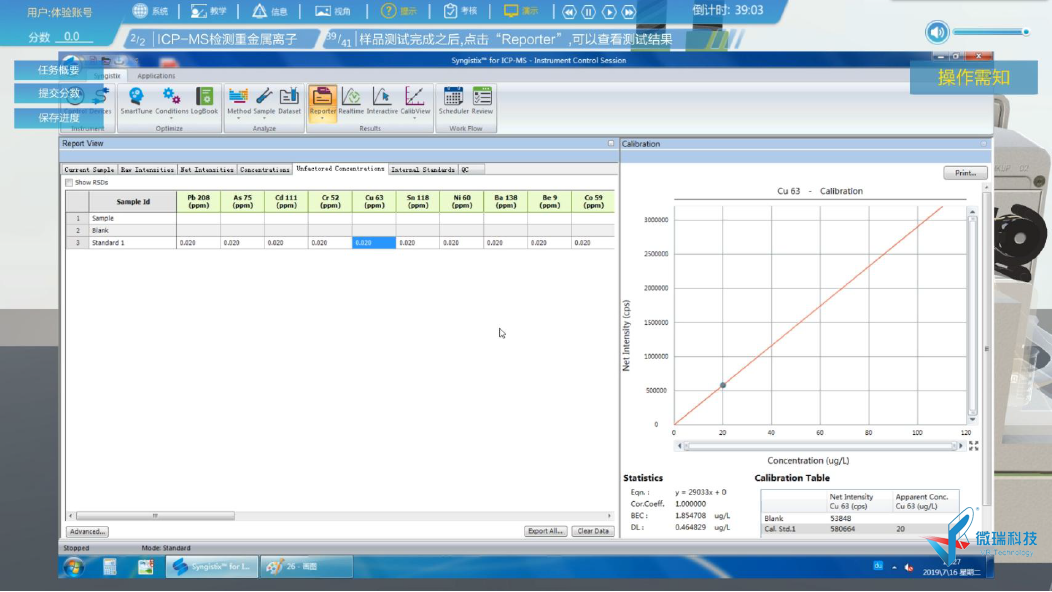This screenshot has height=592, width=1052.
Task: Play the tutorial step
Action: (x=609, y=11)
